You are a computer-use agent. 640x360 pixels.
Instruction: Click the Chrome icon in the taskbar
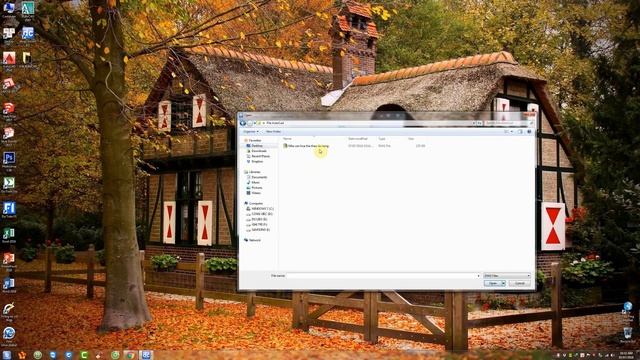[x=131, y=355]
